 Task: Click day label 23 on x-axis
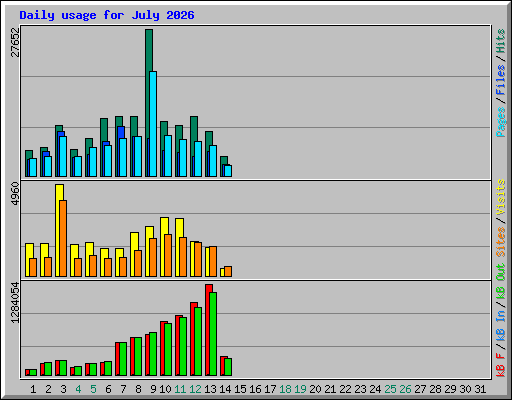coord(360,389)
